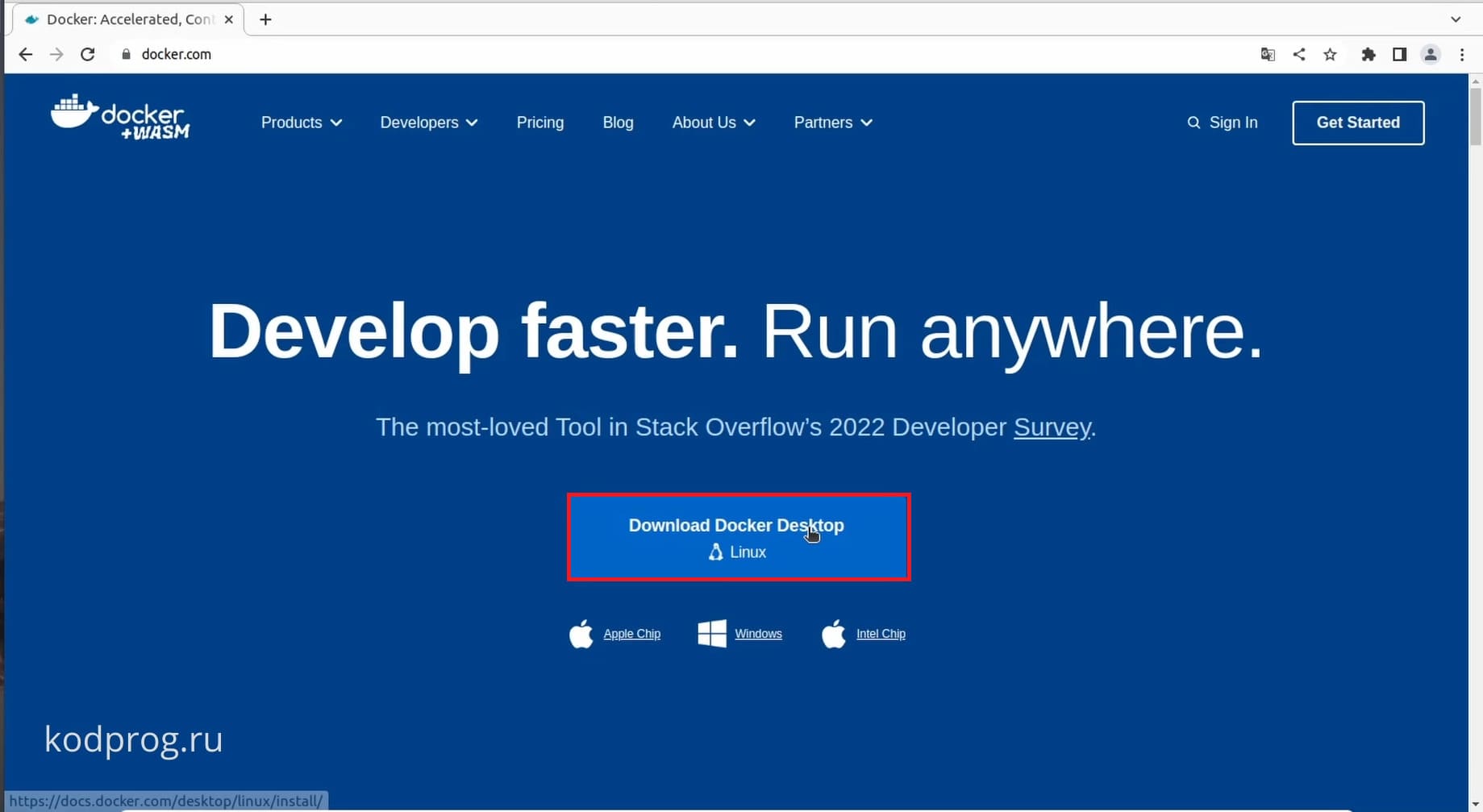Click Sign In
1483x812 pixels.
(1233, 123)
